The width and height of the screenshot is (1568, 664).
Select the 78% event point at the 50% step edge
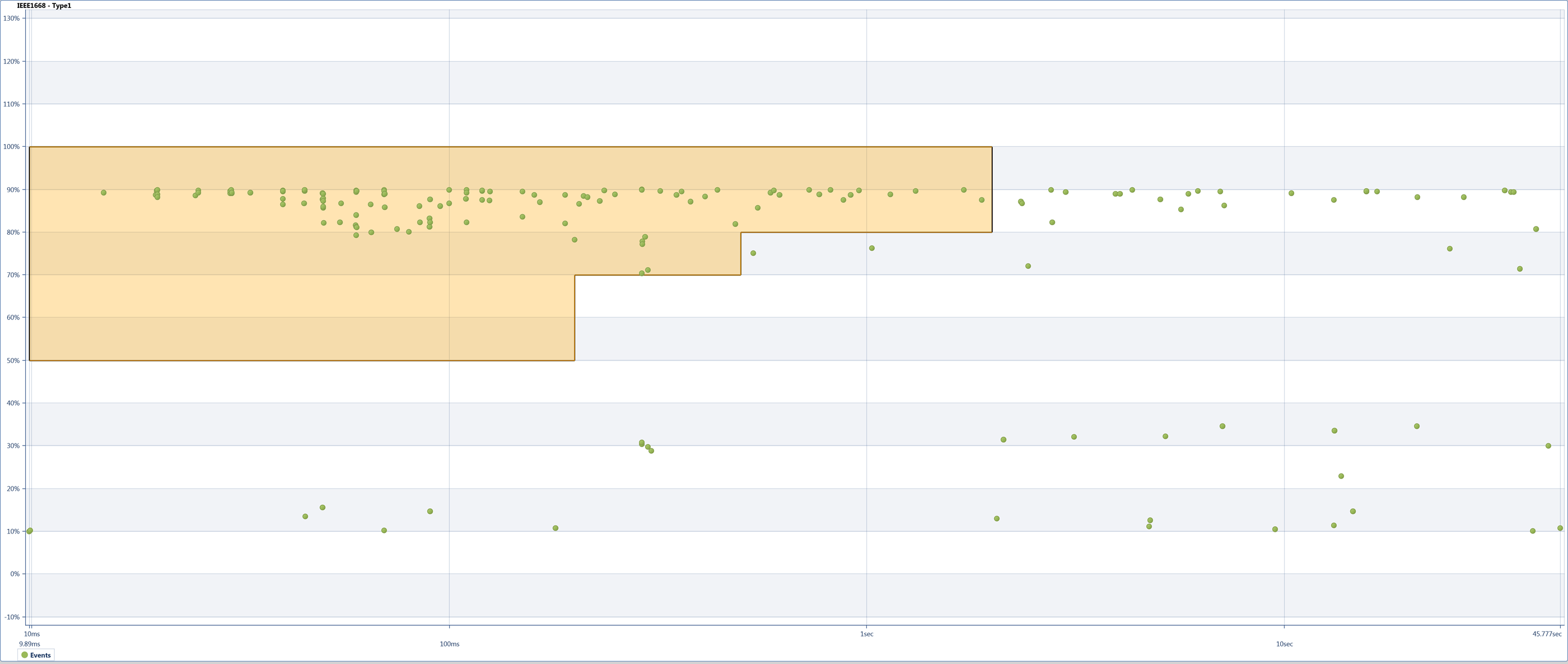click(x=575, y=240)
